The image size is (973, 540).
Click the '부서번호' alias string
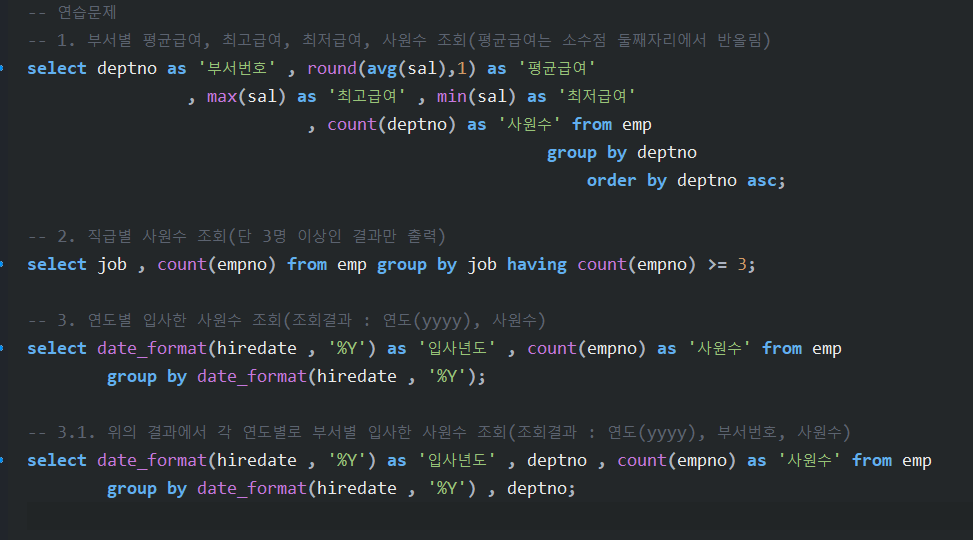(237, 68)
